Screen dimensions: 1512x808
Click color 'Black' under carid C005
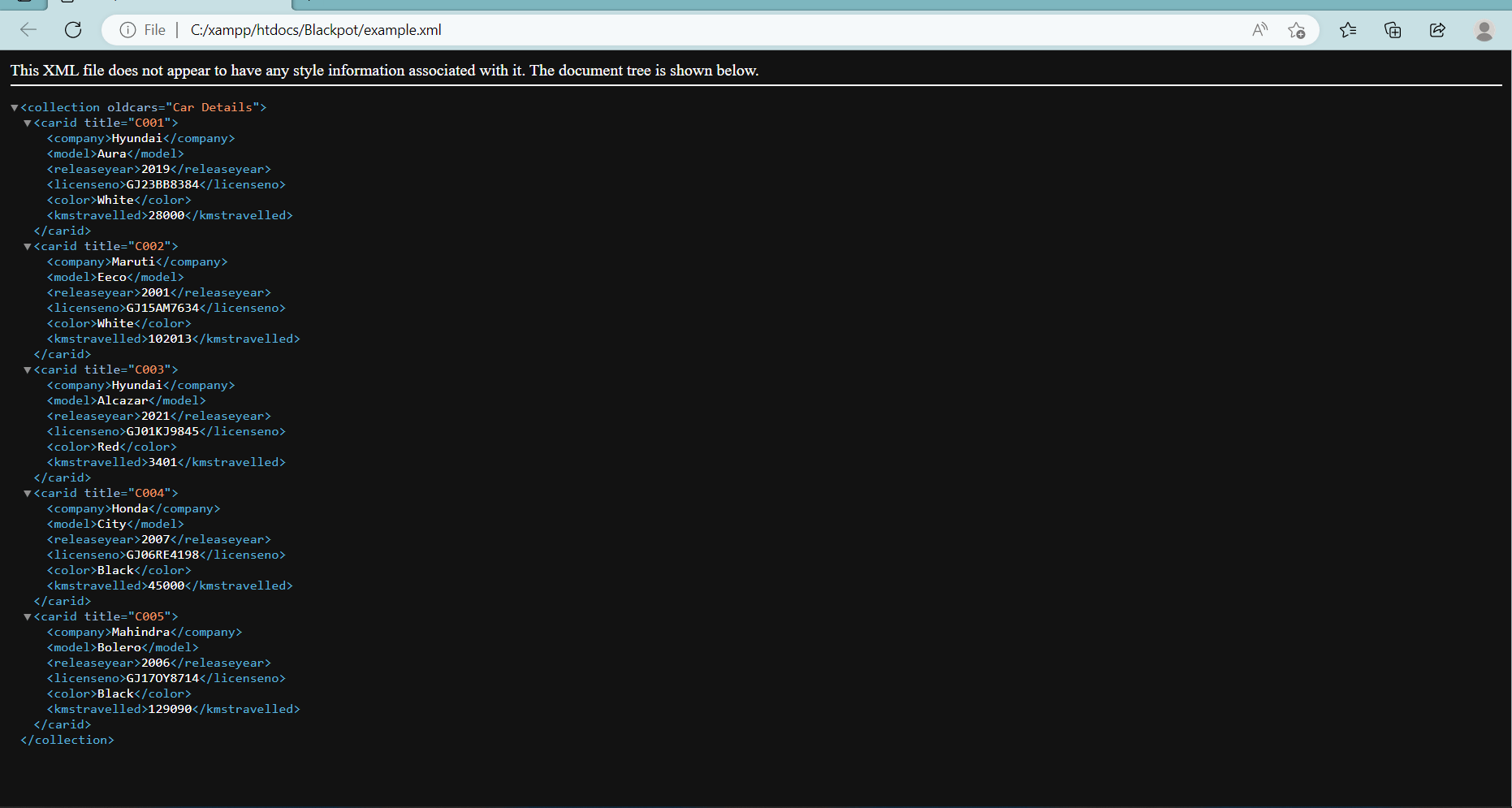click(115, 693)
